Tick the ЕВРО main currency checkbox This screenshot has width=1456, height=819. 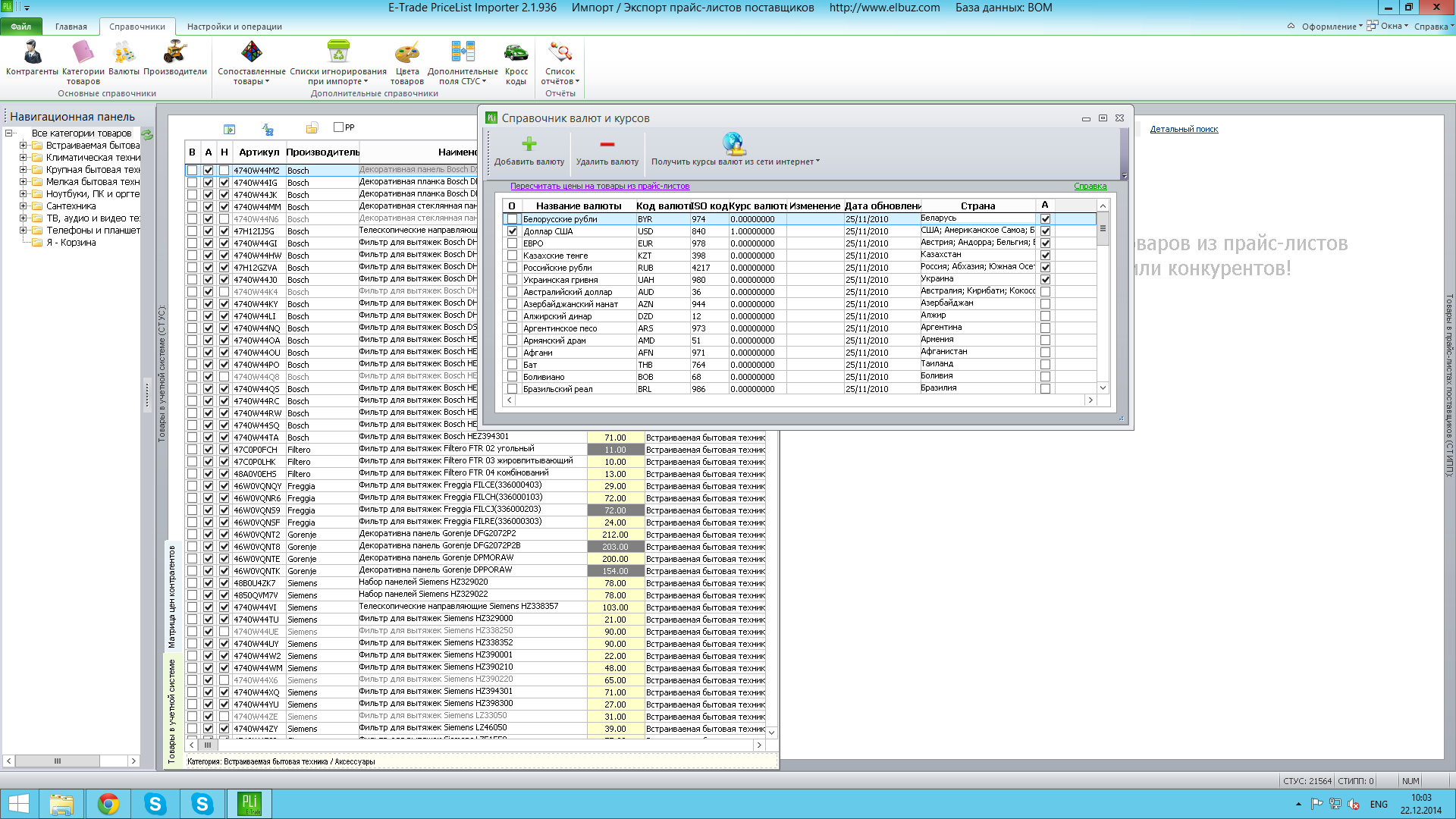coord(512,243)
